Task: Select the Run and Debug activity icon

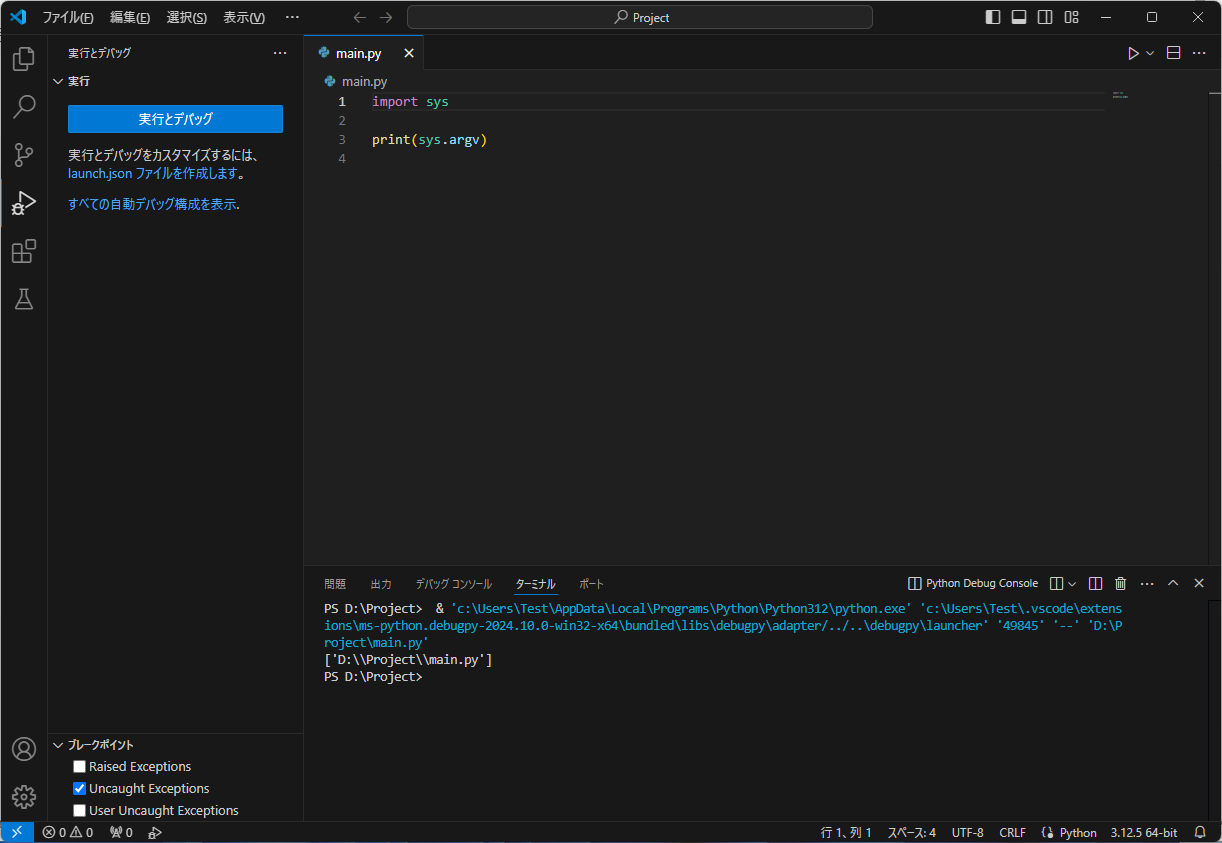Action: point(23,203)
